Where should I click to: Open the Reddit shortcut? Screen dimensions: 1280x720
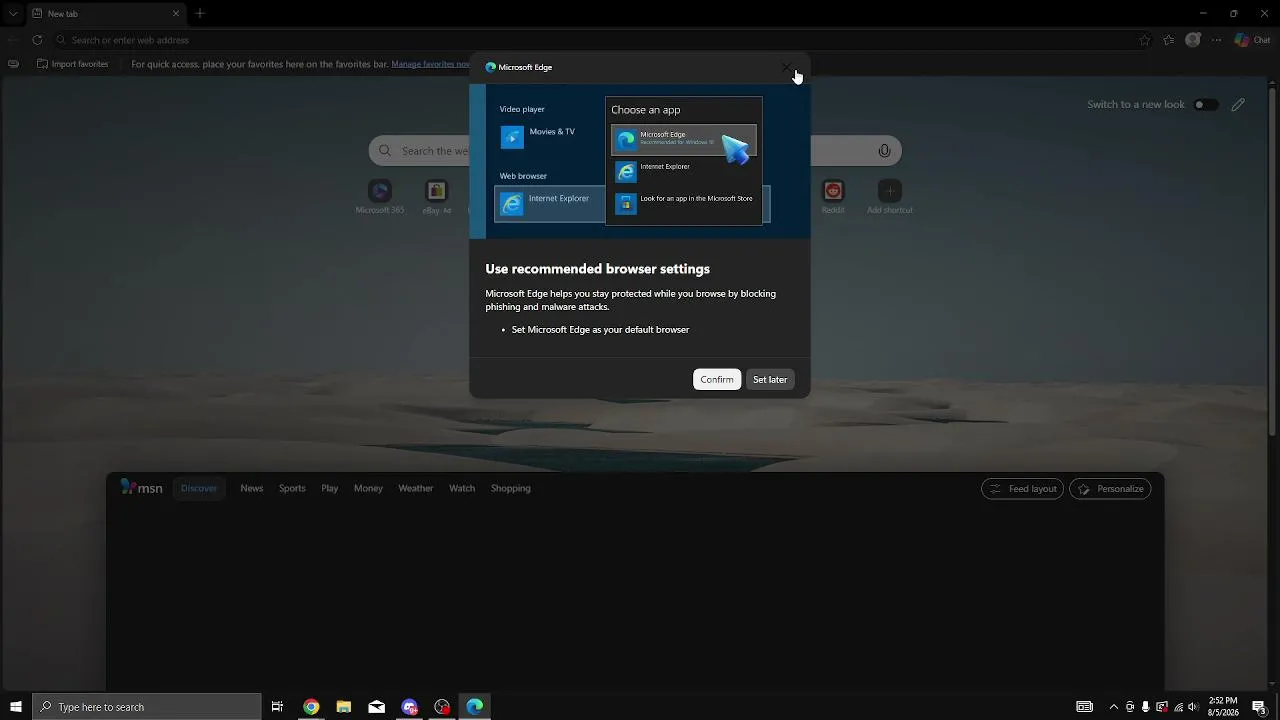[833, 196]
